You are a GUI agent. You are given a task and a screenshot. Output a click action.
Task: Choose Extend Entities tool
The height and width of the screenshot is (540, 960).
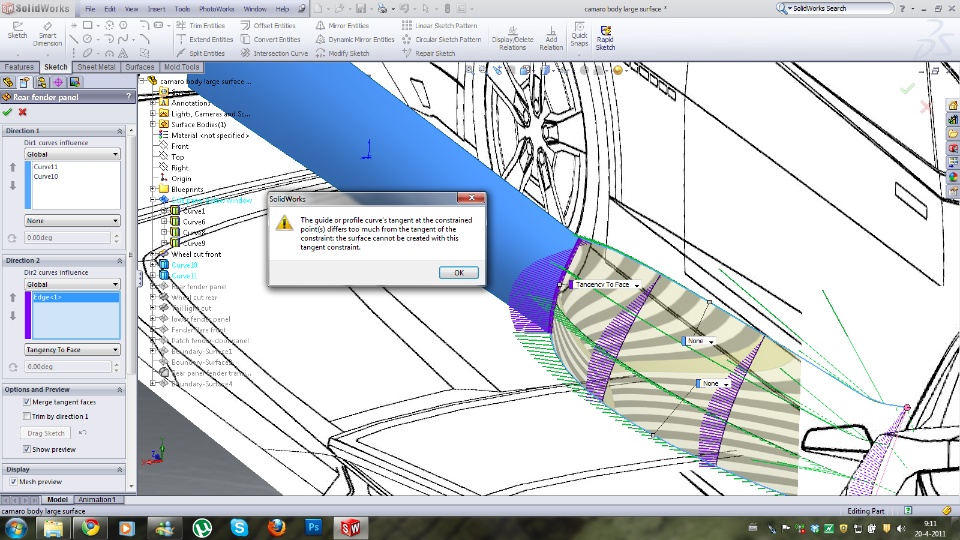(204, 39)
